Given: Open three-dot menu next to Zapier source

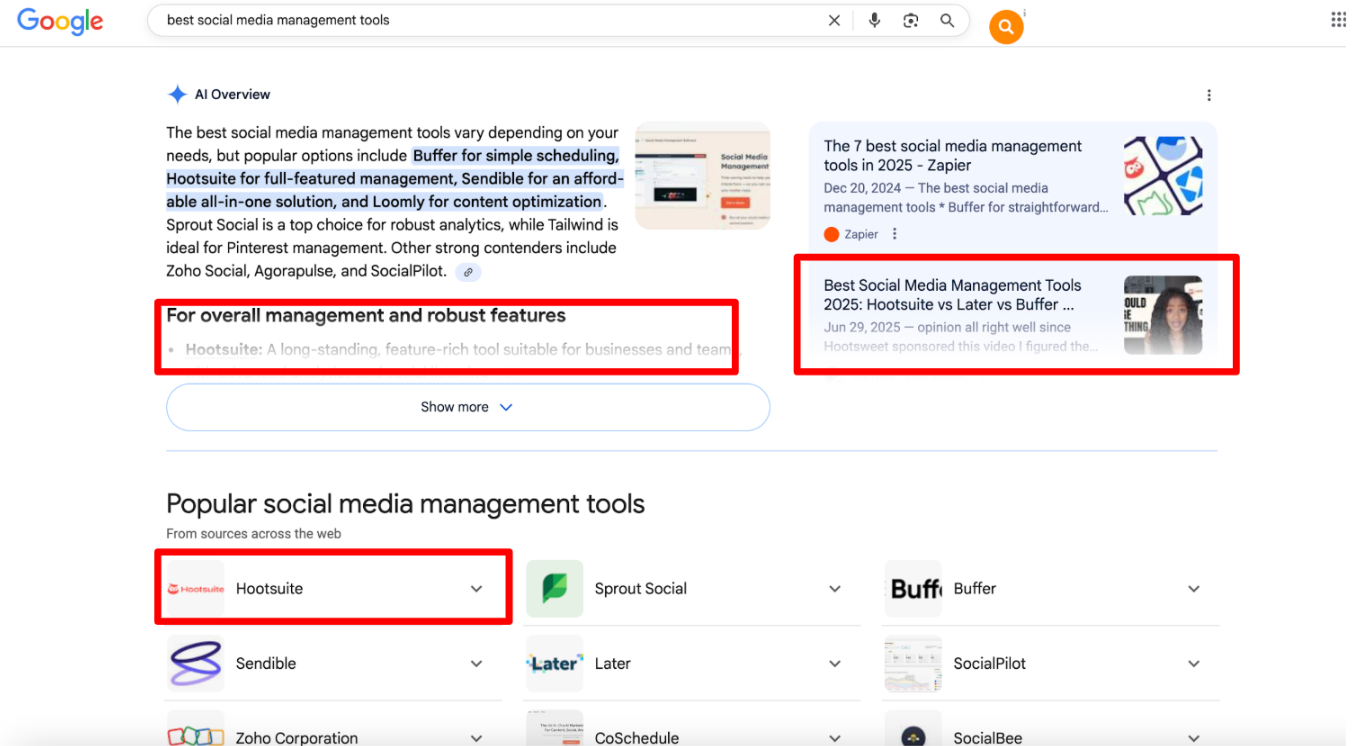Looking at the screenshot, I should (x=895, y=234).
